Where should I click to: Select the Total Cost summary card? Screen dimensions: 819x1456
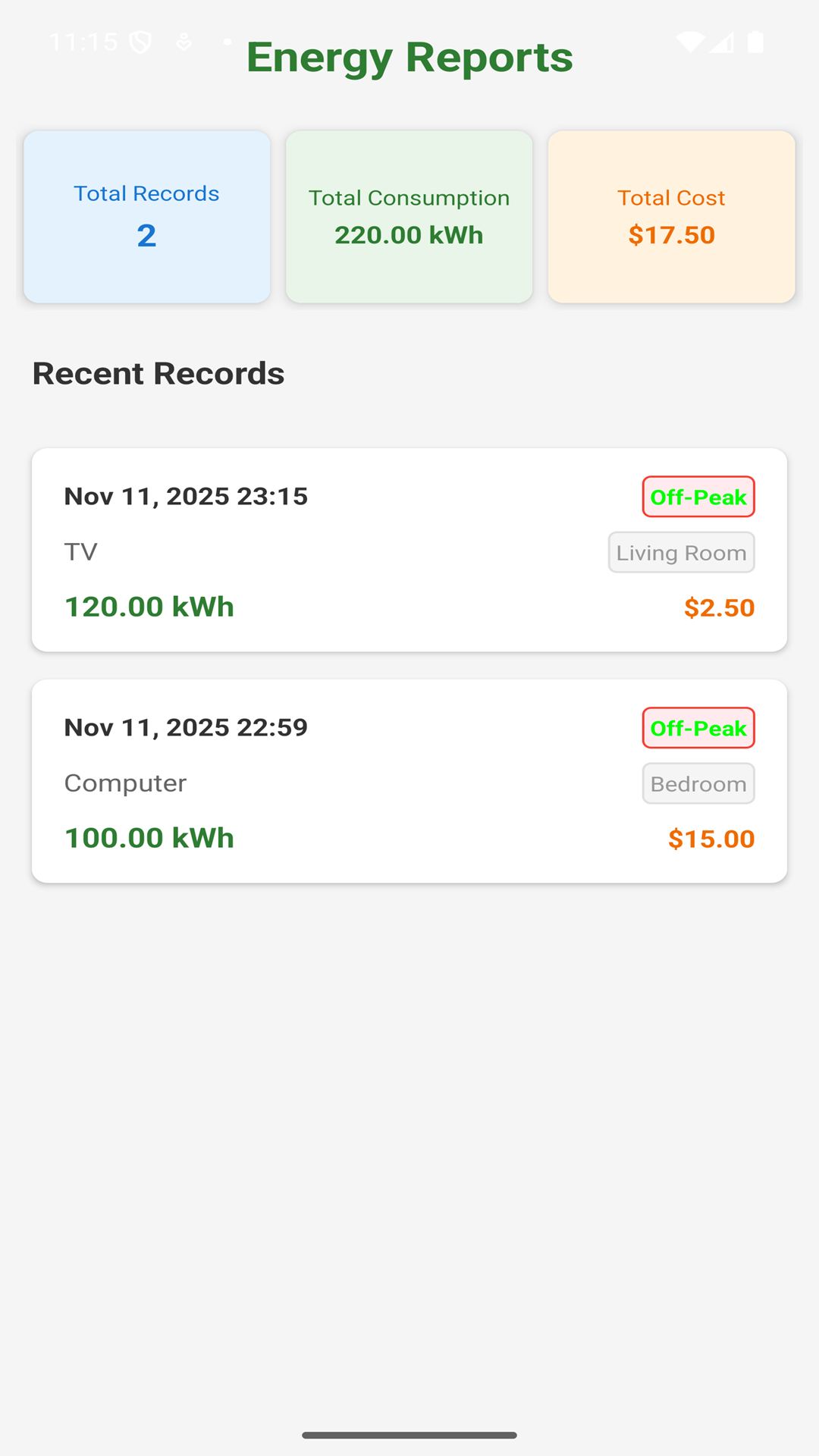tap(671, 217)
